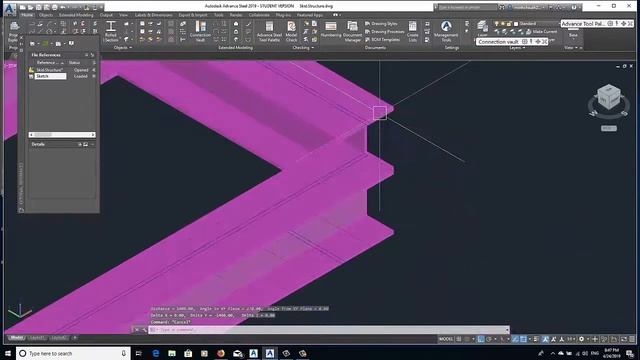Toggle the Ortho mode status button
This screenshot has height=360, width=640.
(x=481, y=339)
